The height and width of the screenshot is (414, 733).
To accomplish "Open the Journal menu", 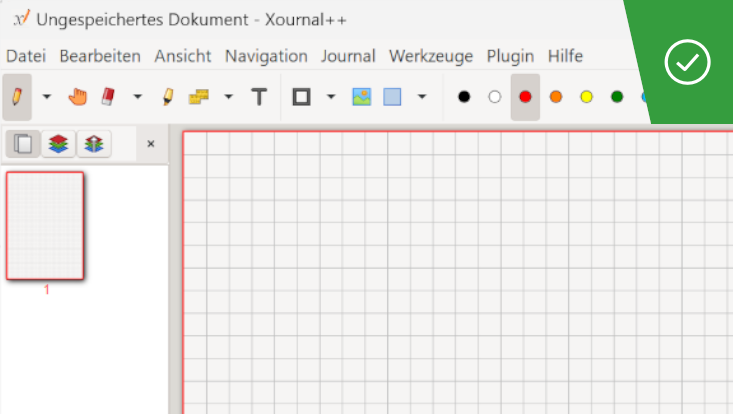I will [348, 56].
